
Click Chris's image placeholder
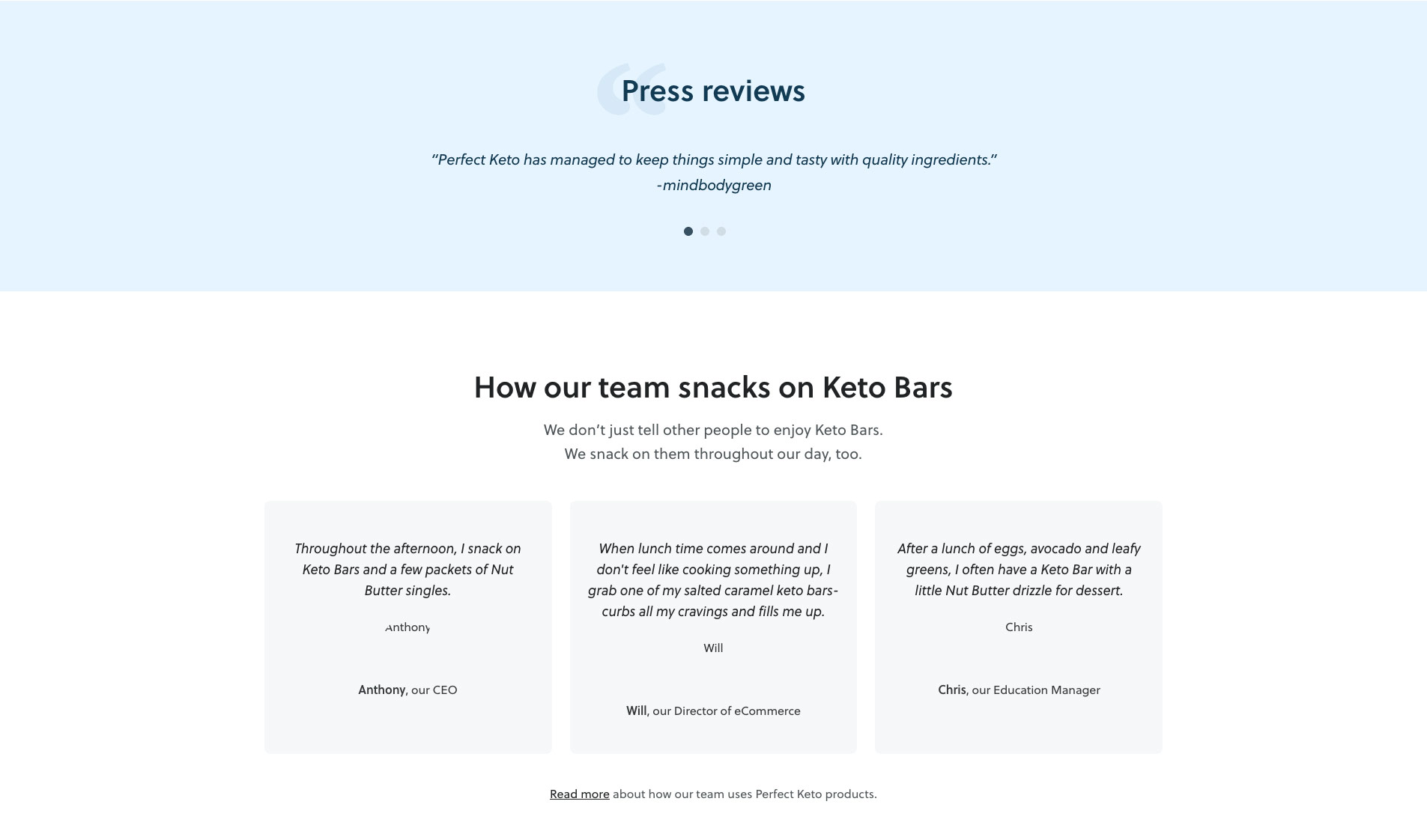tap(1019, 627)
